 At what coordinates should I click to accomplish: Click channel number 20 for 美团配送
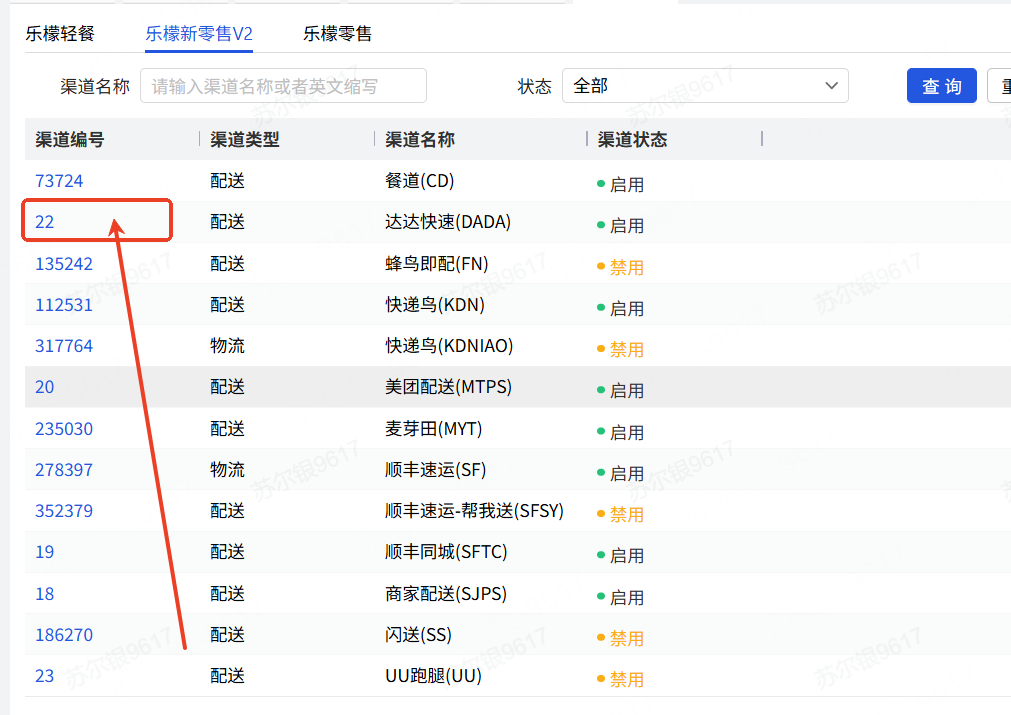tap(45, 387)
